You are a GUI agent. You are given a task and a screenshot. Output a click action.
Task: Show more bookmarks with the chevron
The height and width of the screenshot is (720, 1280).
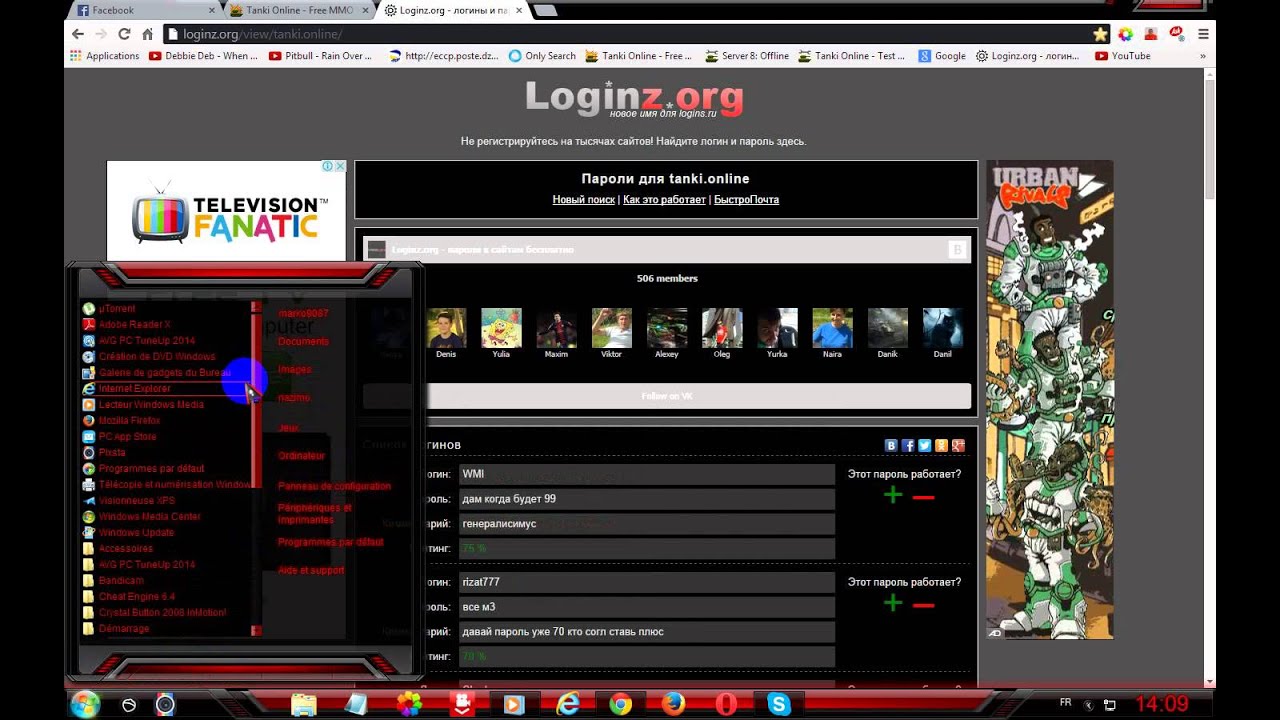click(1203, 56)
